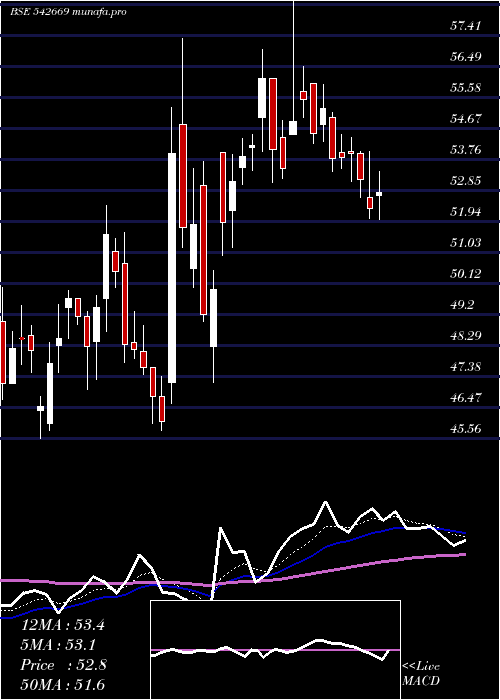Click the 50.12 price axis label

[x=465, y=274]
